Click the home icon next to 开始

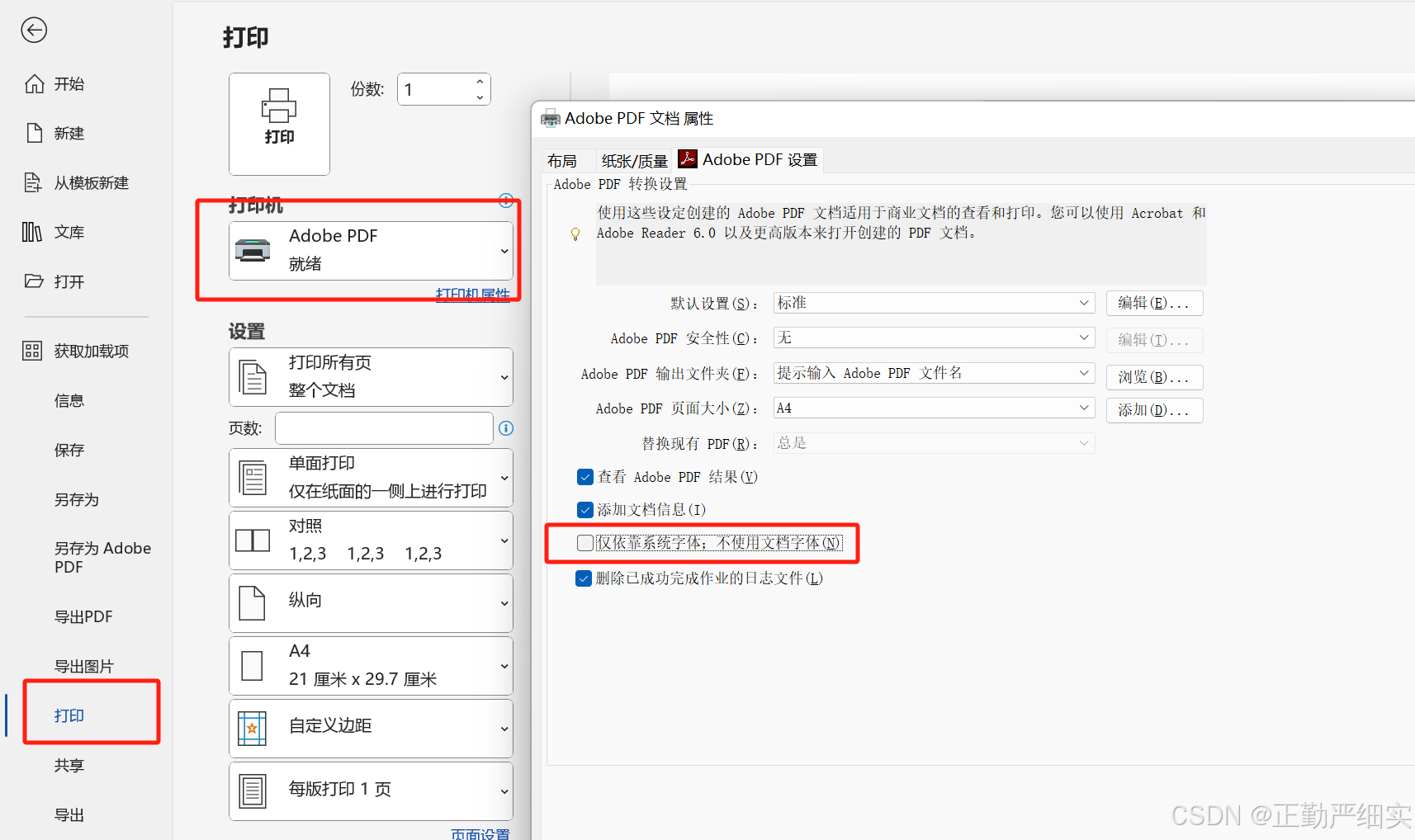tap(34, 83)
